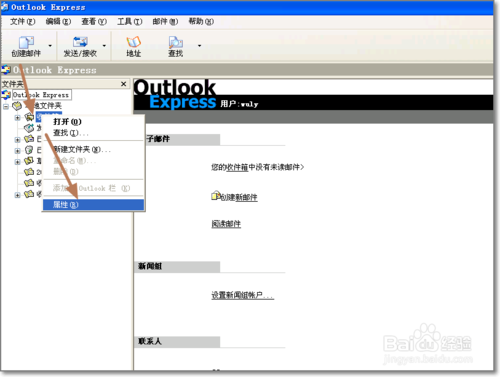Viewport: 500px width, 377px height.
Task: Click the Outlook Express icon in the folder bar
Action: (x=6, y=70)
